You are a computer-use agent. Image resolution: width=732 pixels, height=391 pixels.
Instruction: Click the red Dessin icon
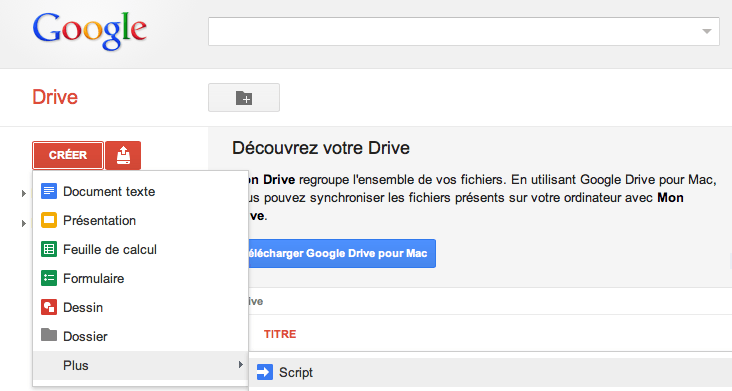(x=49, y=307)
